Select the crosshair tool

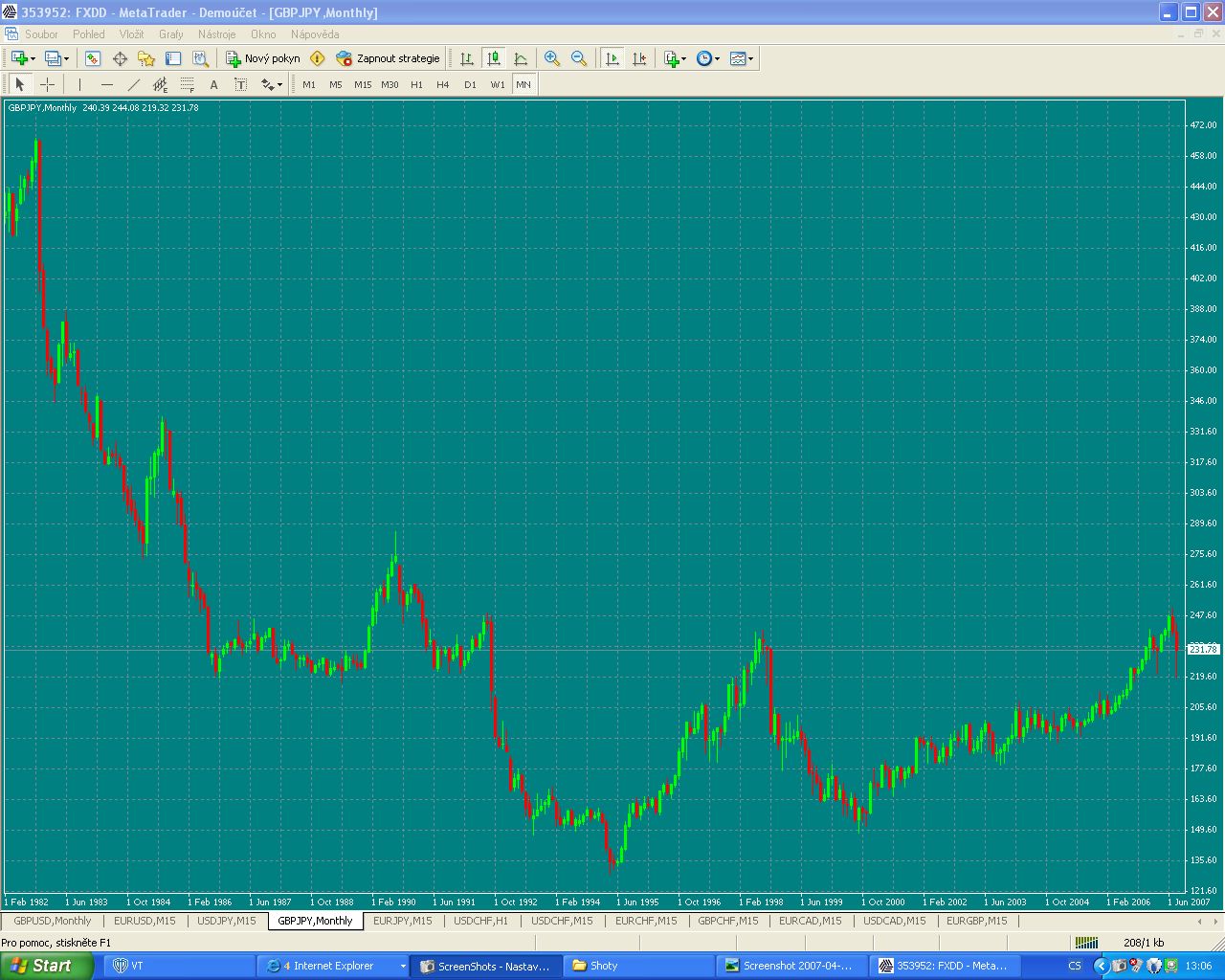pyautogui.click(x=47, y=84)
